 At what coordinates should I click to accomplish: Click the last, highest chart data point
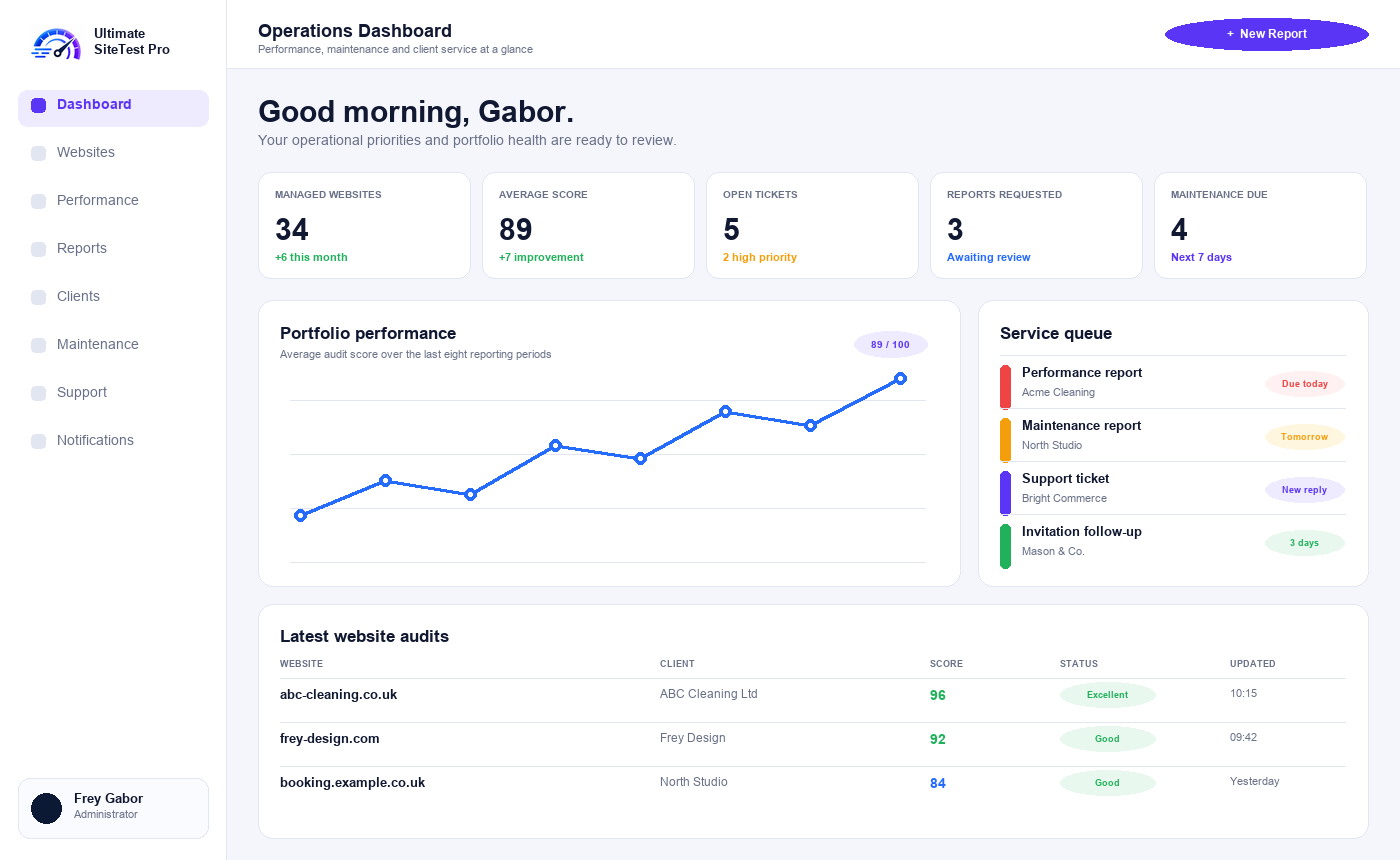coord(900,378)
